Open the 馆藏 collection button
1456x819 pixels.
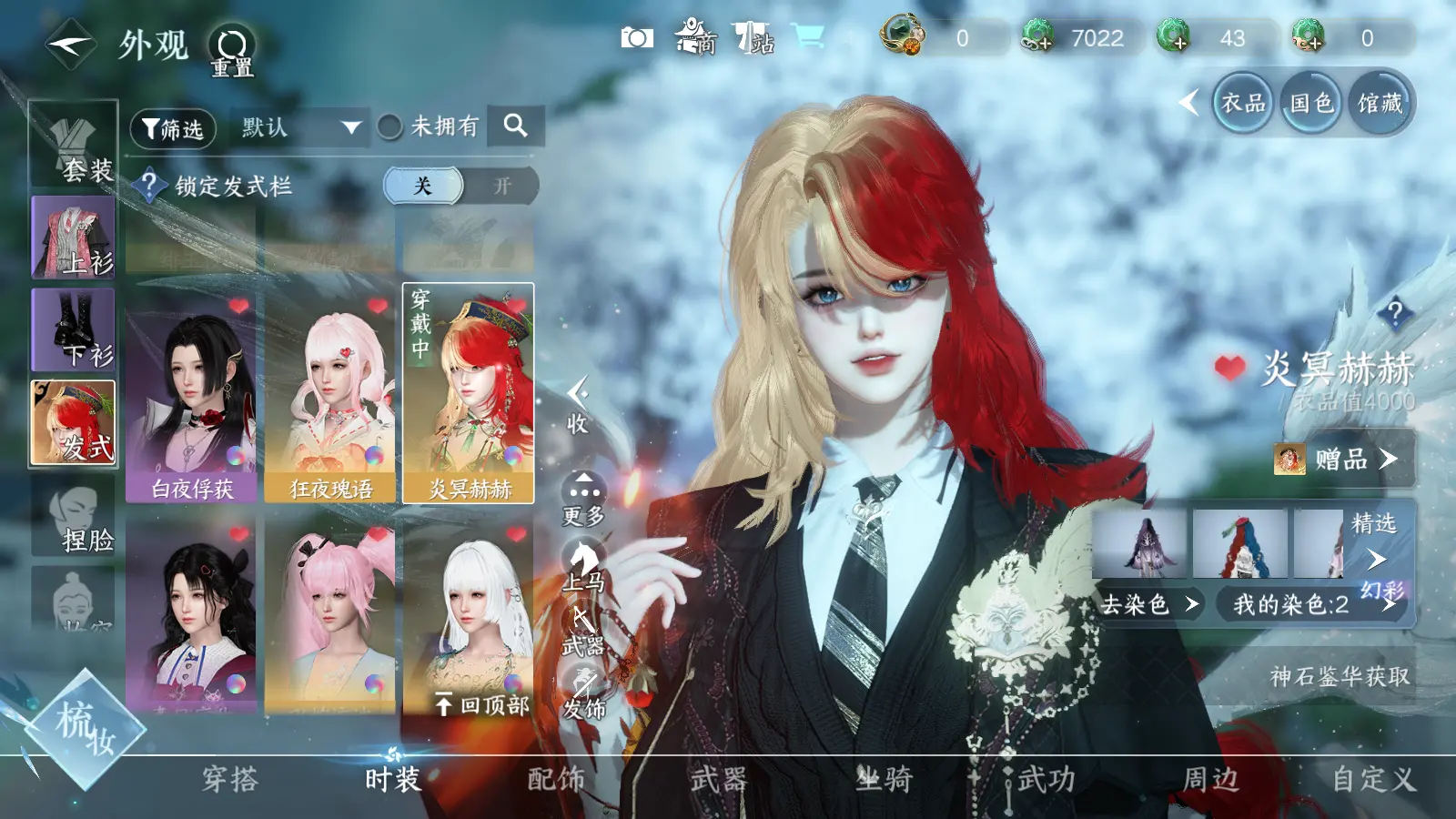(1380, 103)
